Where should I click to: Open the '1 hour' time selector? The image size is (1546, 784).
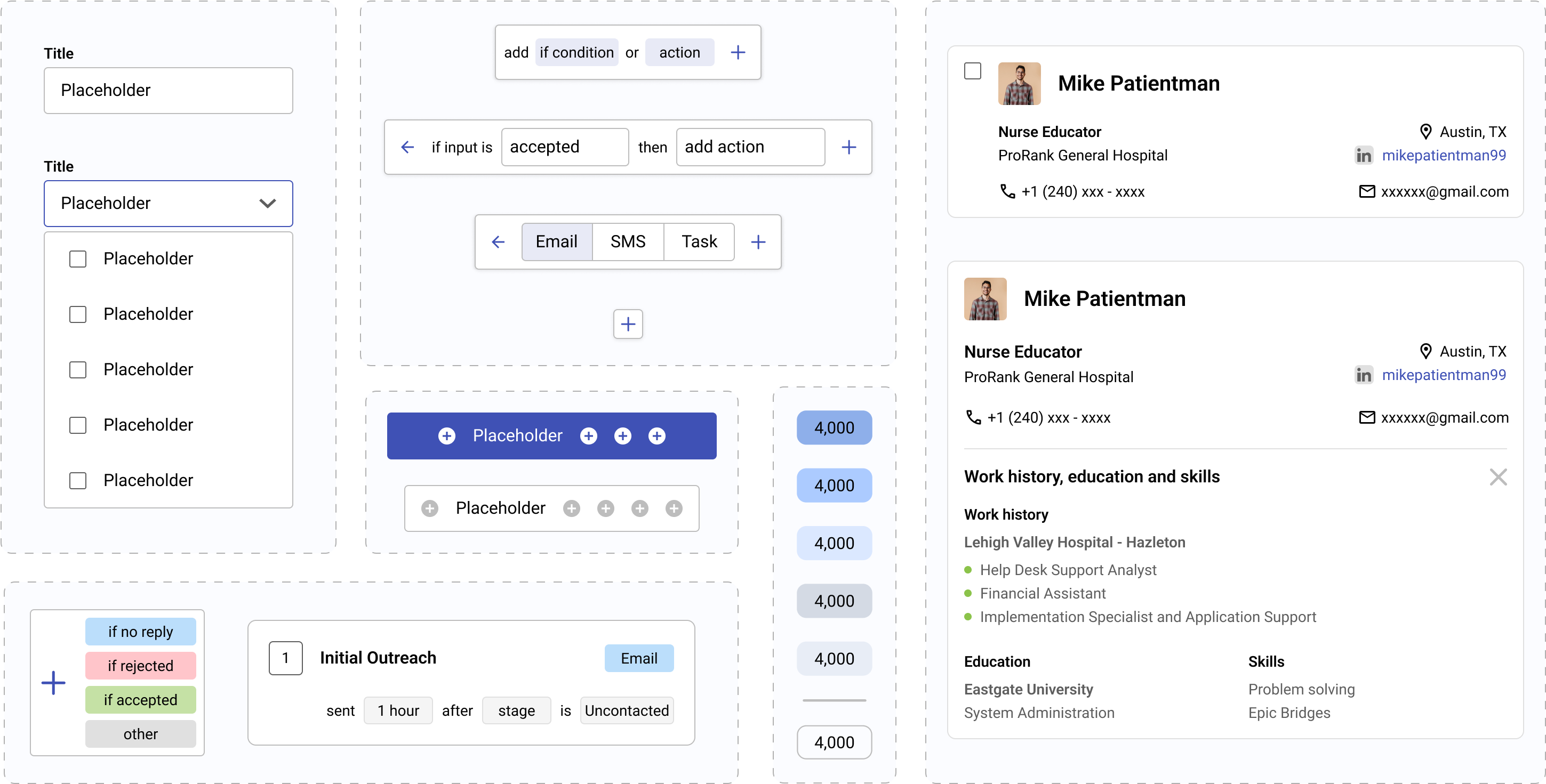[398, 710]
